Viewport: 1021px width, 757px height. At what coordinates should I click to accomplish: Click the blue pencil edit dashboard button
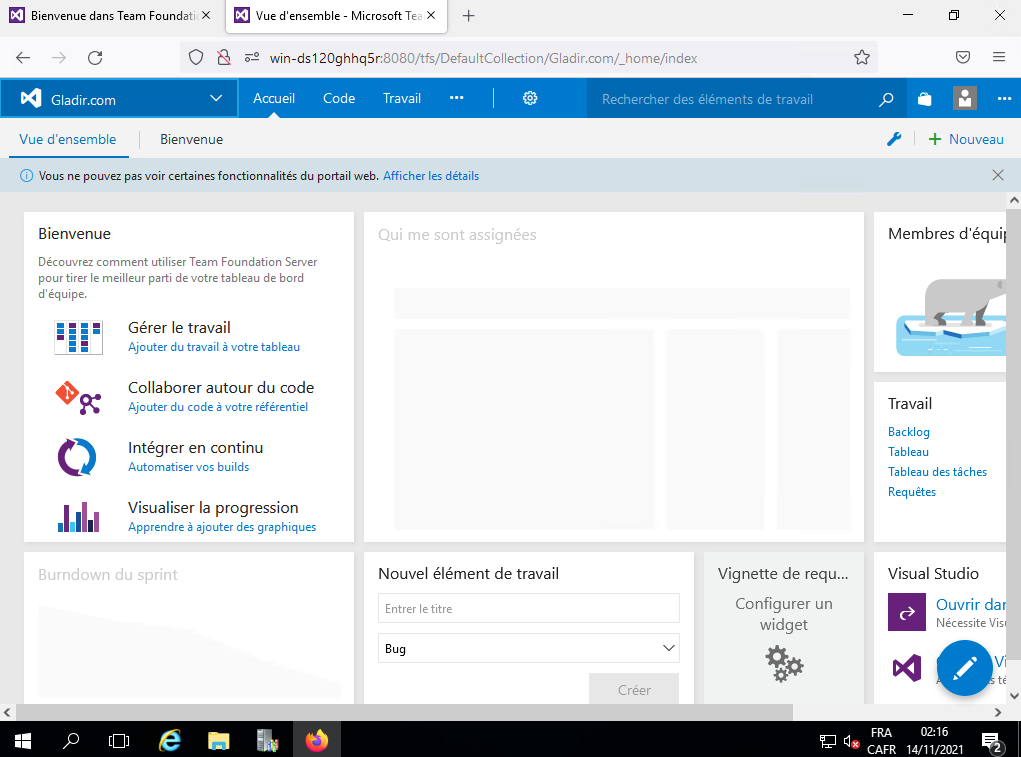964,667
